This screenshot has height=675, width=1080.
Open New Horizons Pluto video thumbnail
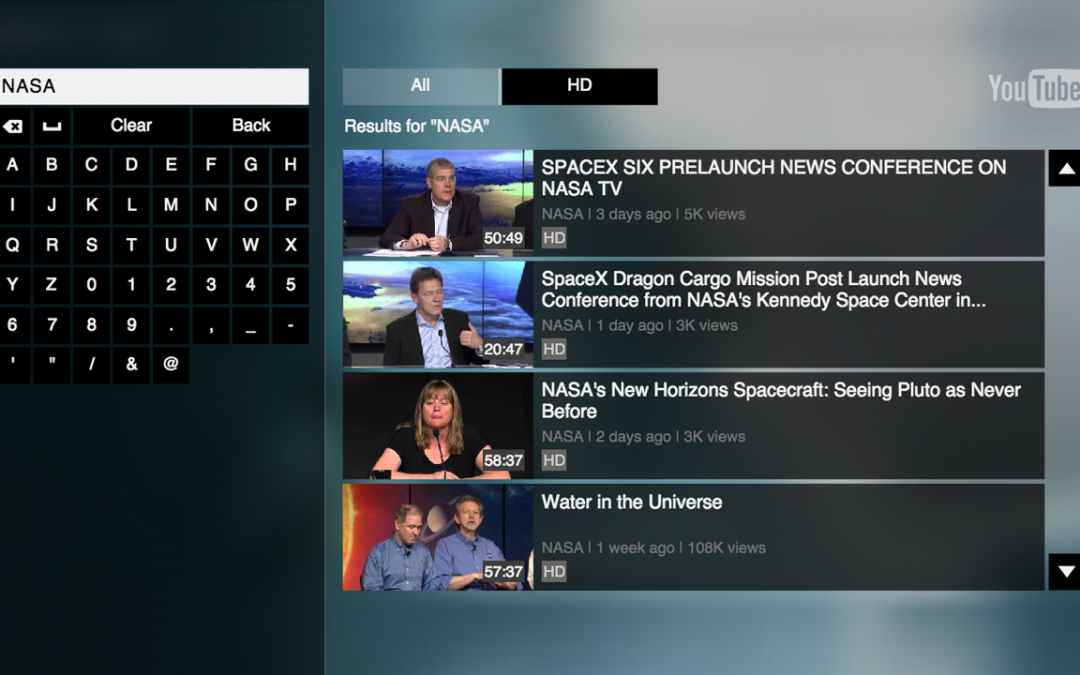[438, 426]
